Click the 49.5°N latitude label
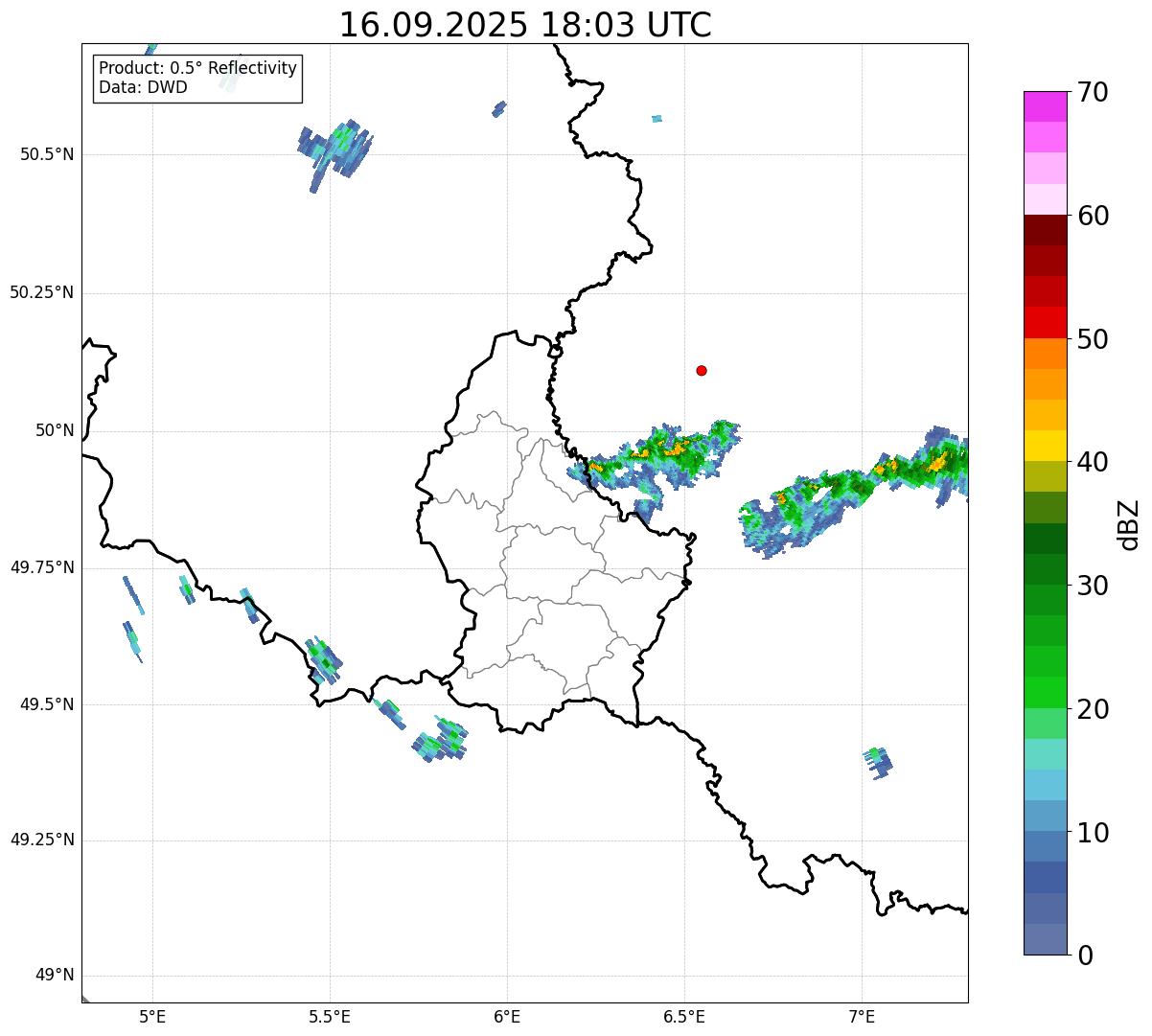Screen dimensions: 1152x1036 tap(46, 704)
